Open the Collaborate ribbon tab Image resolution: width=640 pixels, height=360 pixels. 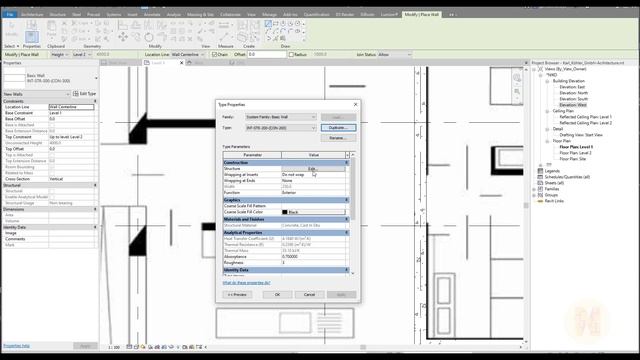(x=230, y=14)
